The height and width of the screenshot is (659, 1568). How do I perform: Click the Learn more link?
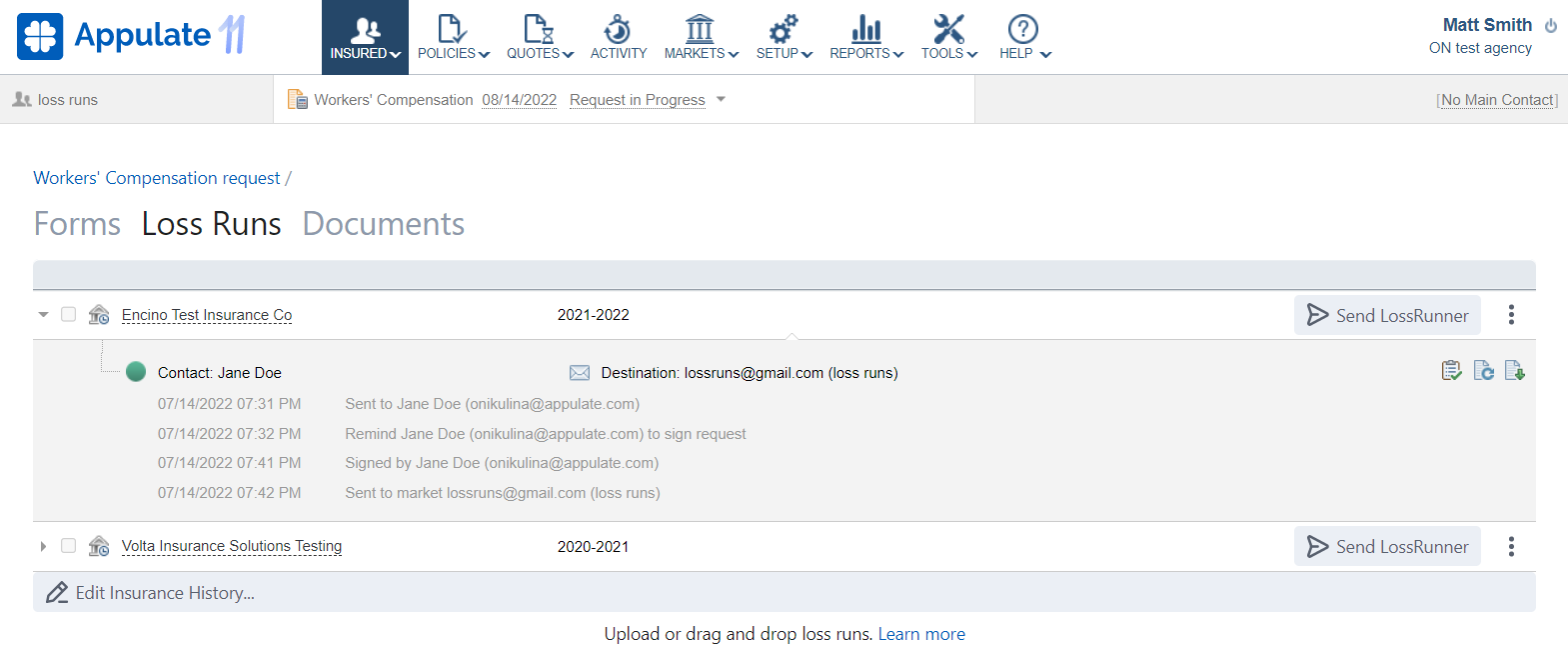pos(920,634)
